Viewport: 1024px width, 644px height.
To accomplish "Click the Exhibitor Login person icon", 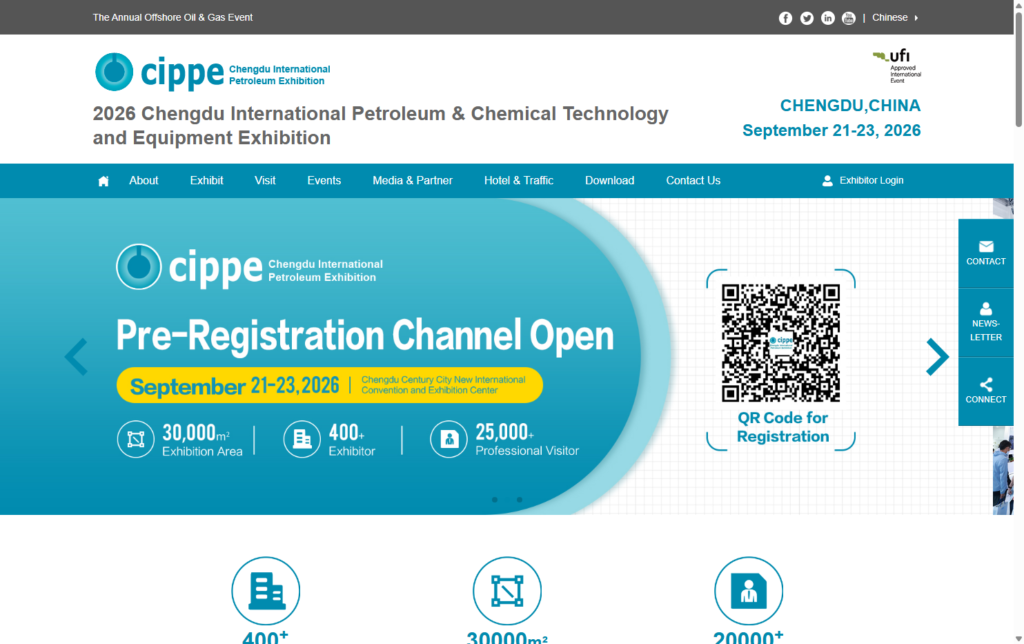I will click(x=826, y=180).
